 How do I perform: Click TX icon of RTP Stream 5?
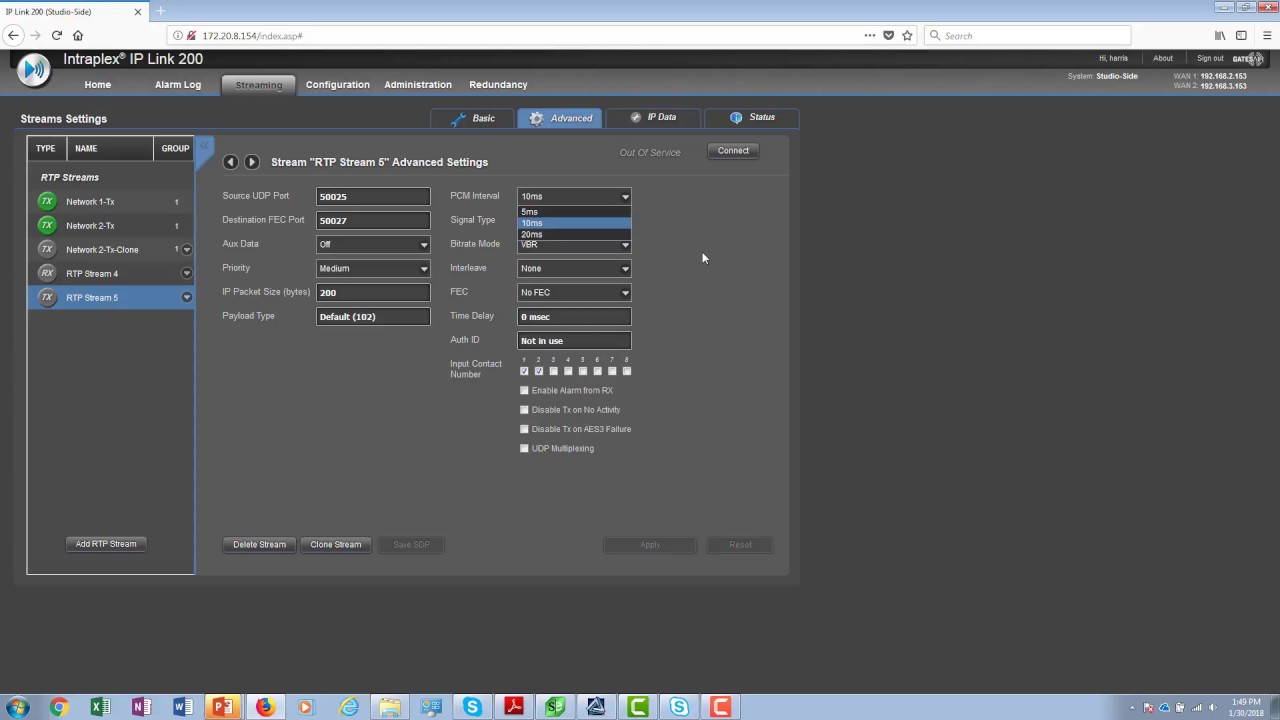(x=47, y=297)
